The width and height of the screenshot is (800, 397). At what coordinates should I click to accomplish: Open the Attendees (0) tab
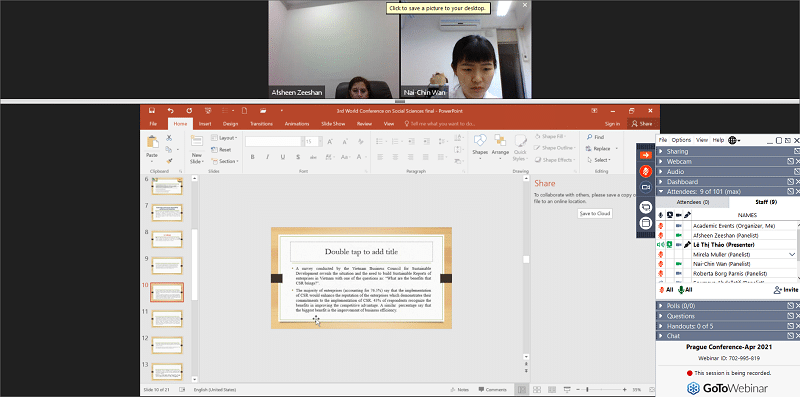(692, 203)
